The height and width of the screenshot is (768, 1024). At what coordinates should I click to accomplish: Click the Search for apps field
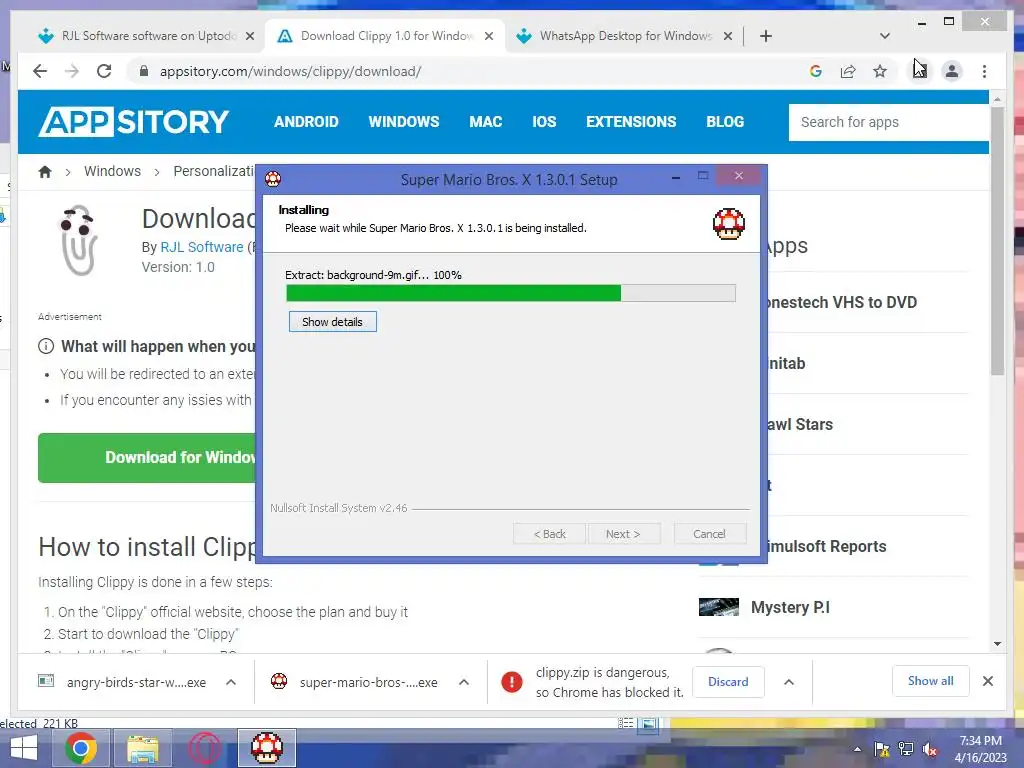(x=888, y=122)
